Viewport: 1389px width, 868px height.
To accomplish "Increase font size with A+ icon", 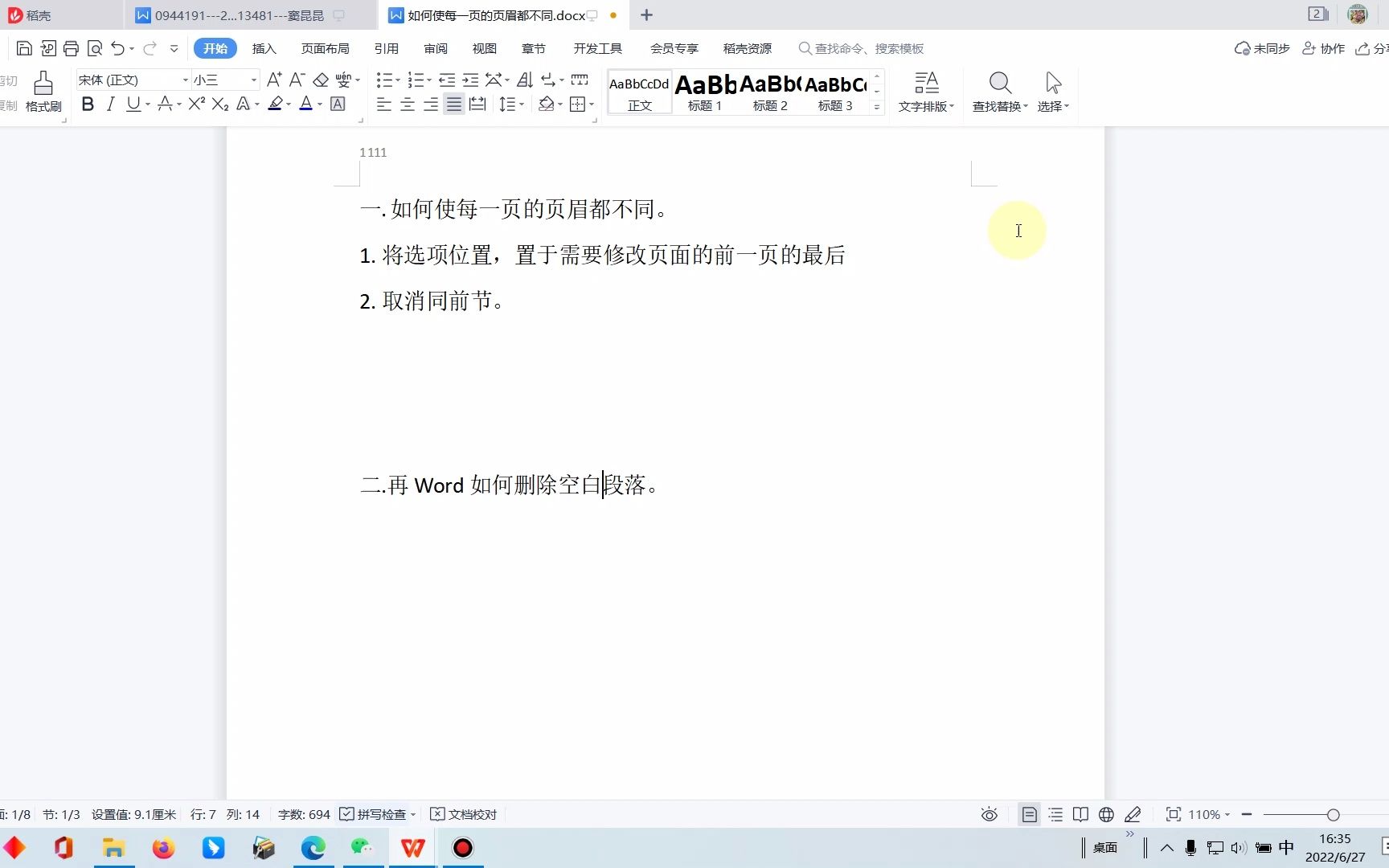I will coord(273,80).
